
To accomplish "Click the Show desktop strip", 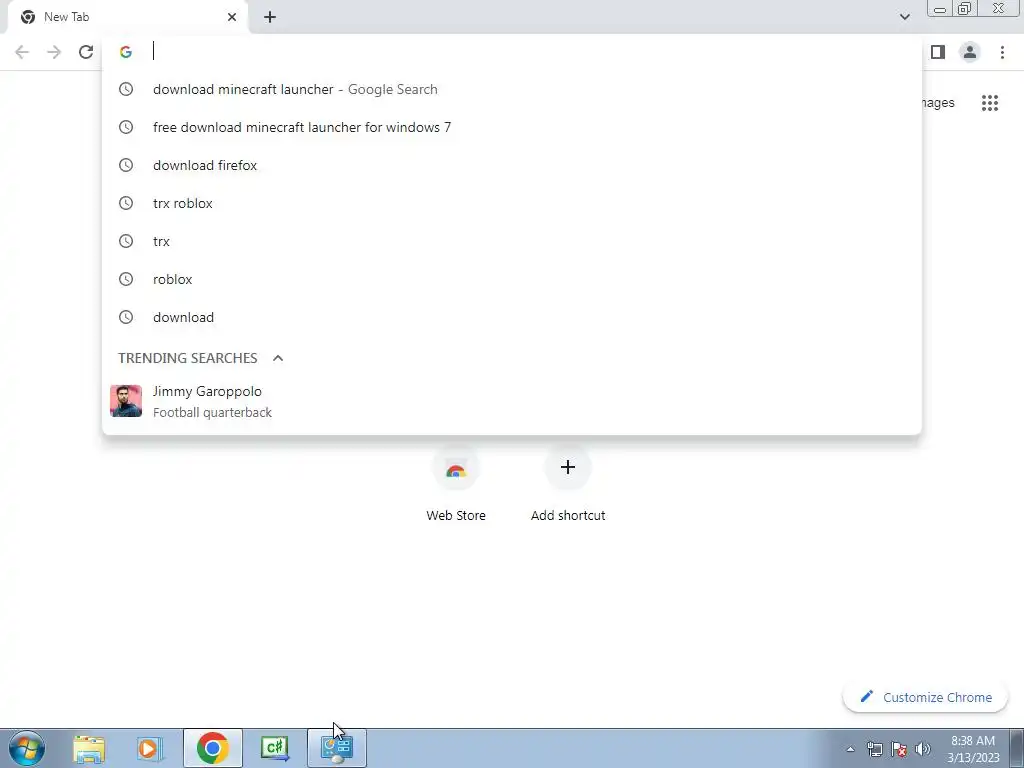I will (1017, 748).
